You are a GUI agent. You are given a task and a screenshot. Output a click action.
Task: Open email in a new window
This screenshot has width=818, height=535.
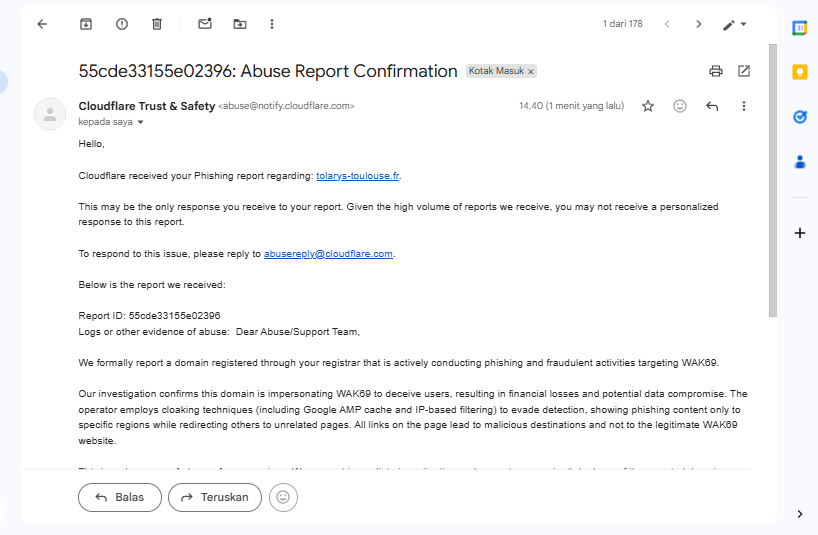pos(744,71)
